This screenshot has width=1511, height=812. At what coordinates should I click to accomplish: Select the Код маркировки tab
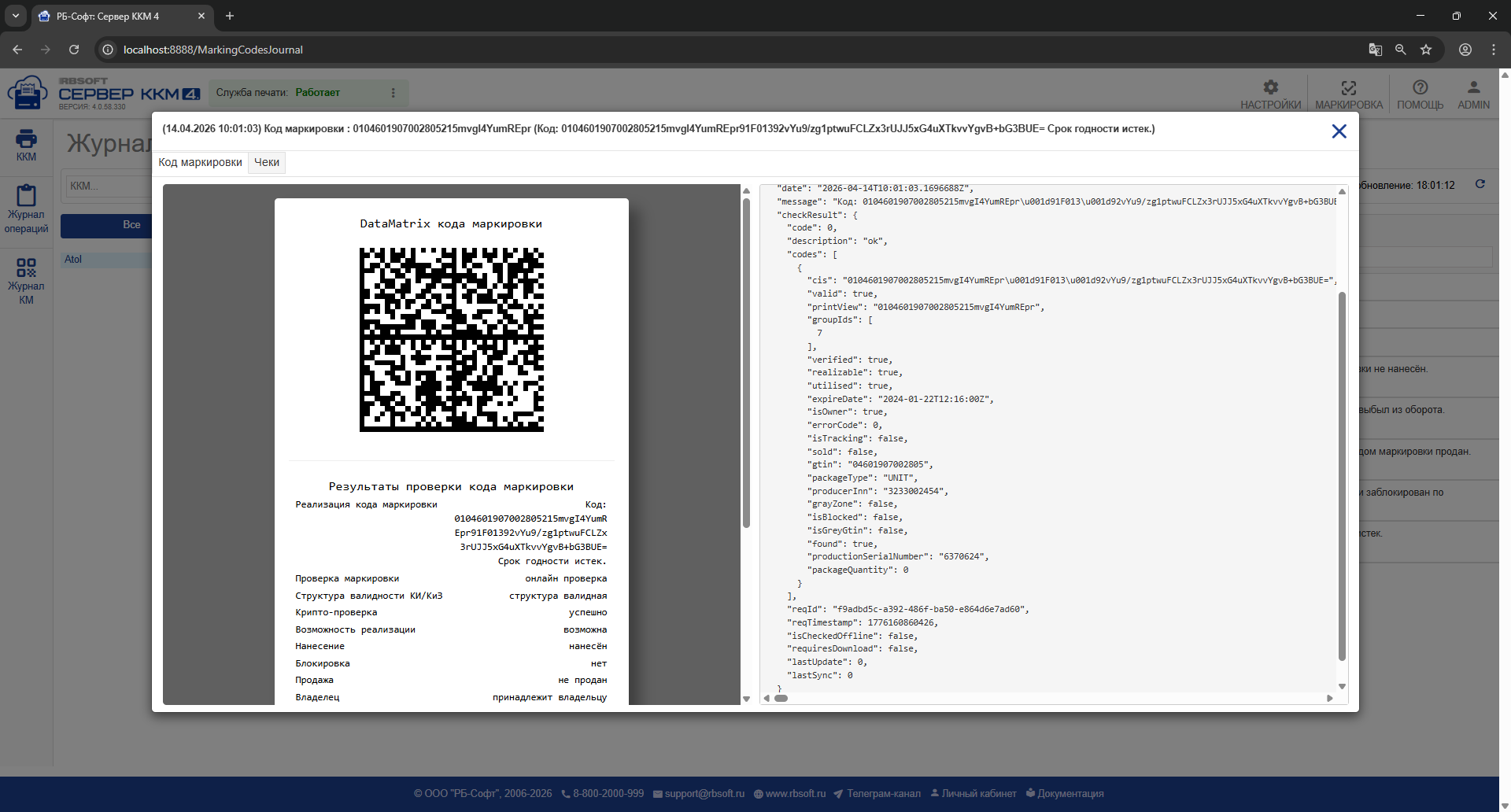(x=200, y=162)
